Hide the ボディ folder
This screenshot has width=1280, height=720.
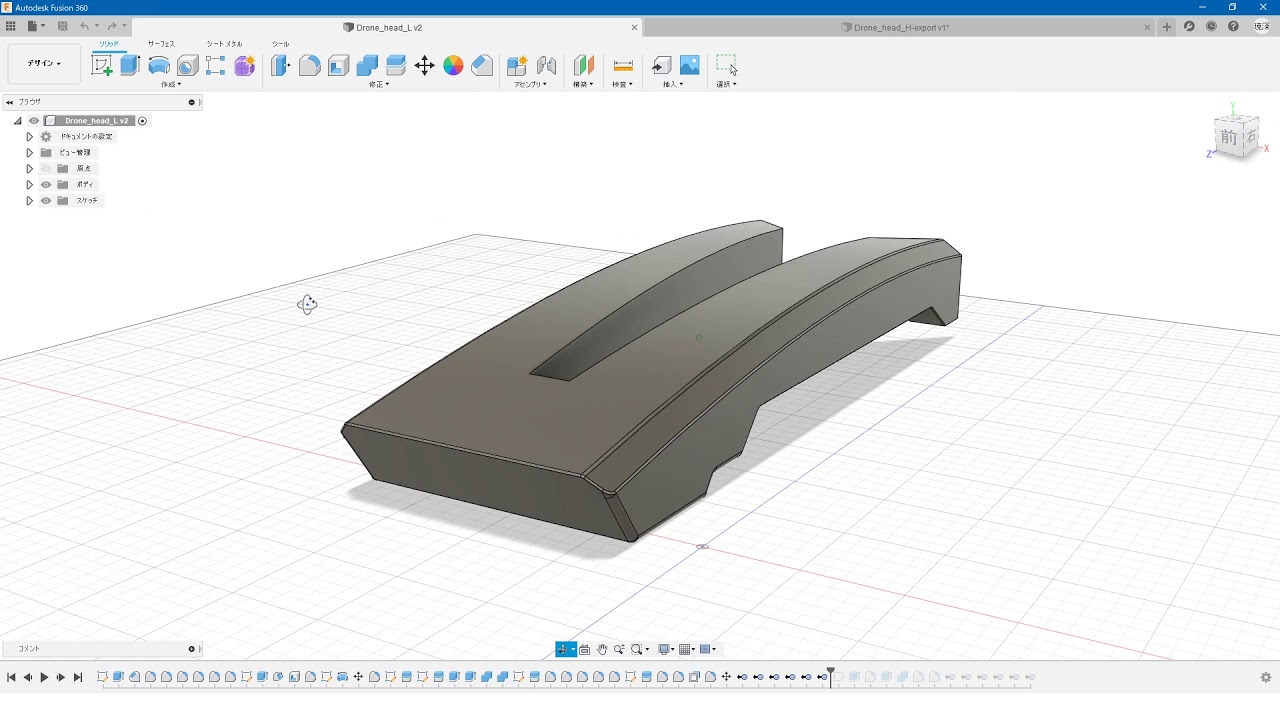coord(46,185)
